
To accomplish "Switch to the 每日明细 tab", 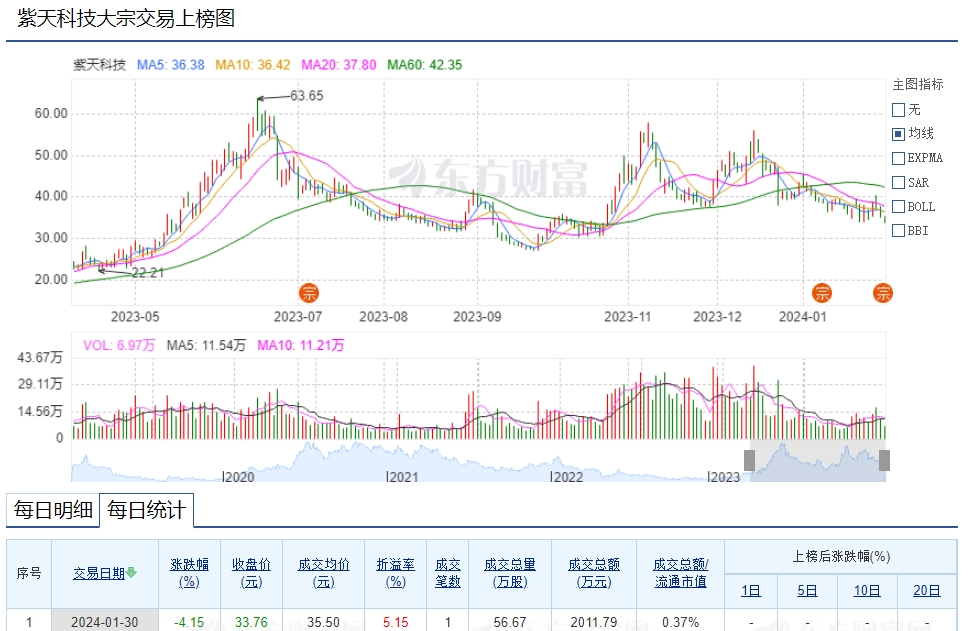I will [52, 511].
